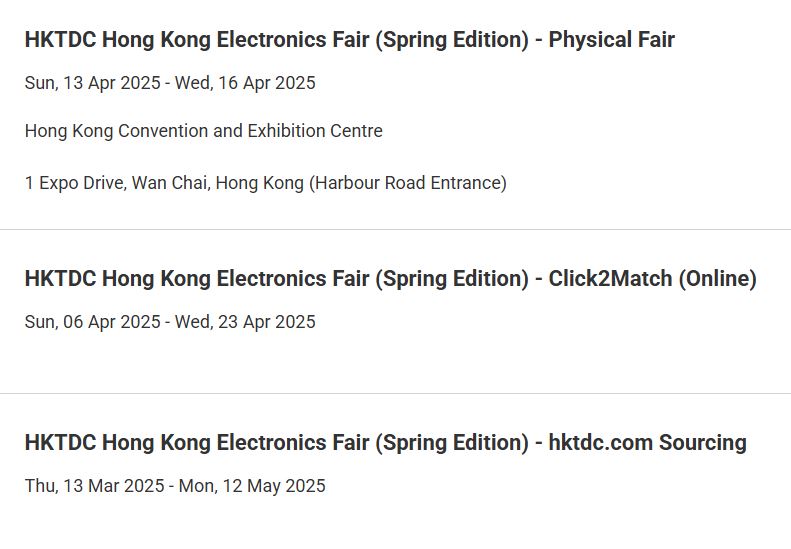This screenshot has width=791, height=549.
Task: Click the word HKTDC in Physical Fair title
Action: [61, 40]
